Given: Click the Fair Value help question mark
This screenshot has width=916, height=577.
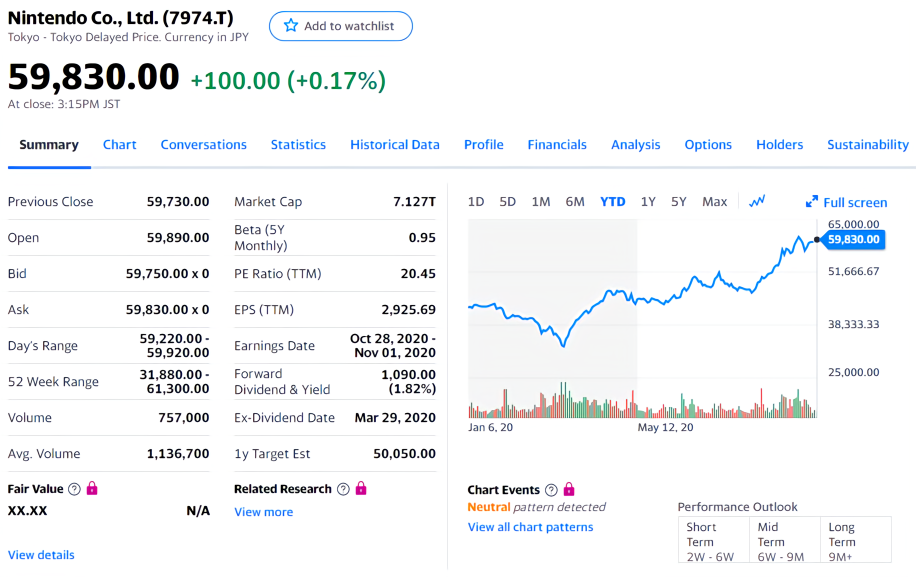Looking at the screenshot, I should click(74, 489).
